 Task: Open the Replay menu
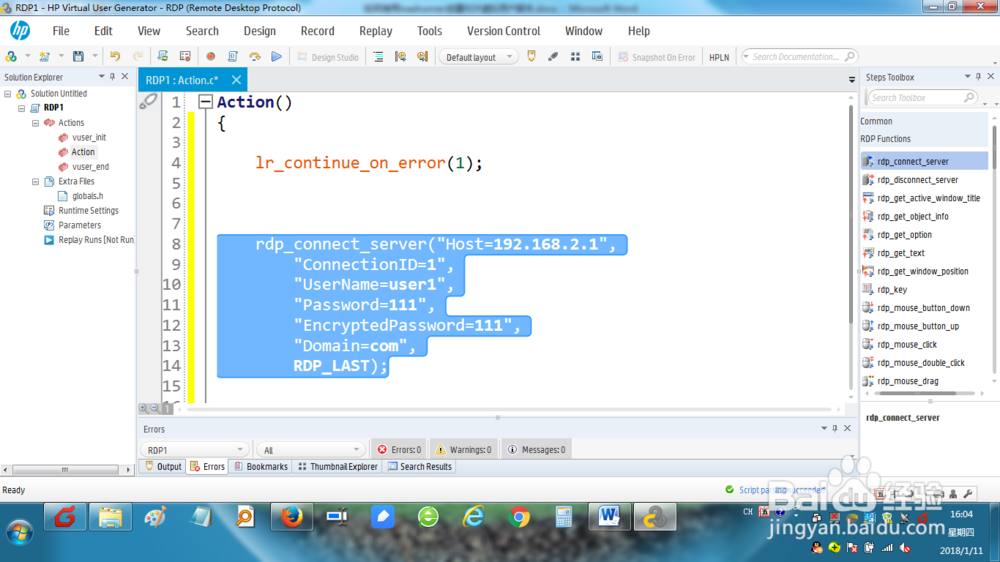point(376,31)
